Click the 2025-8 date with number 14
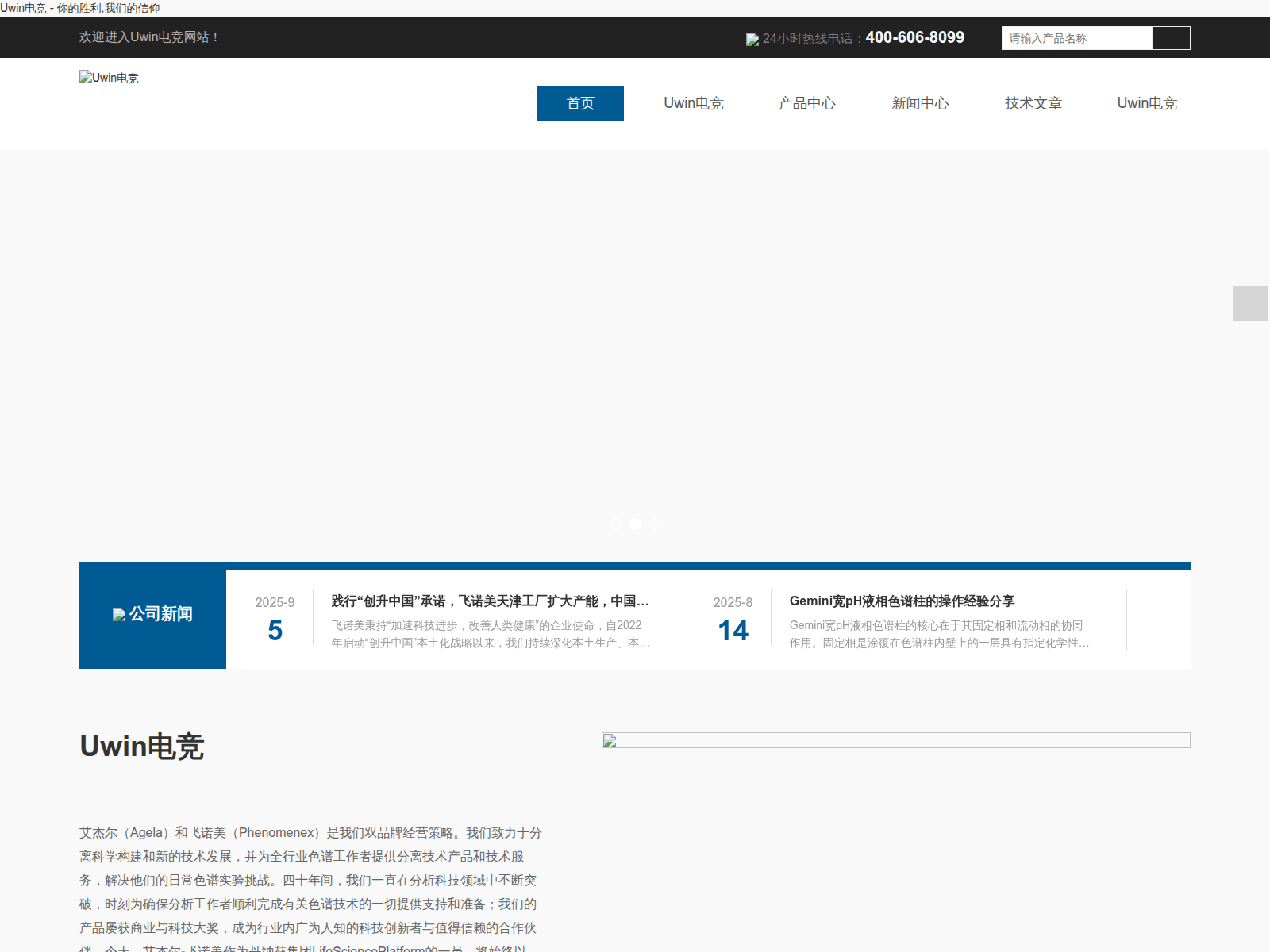 pyautogui.click(x=733, y=619)
